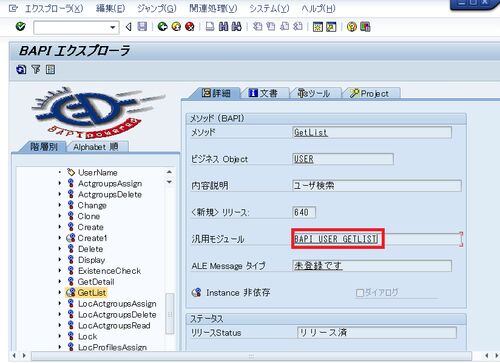
Task: Open the システム(Y) menu
Action: click(x=269, y=8)
